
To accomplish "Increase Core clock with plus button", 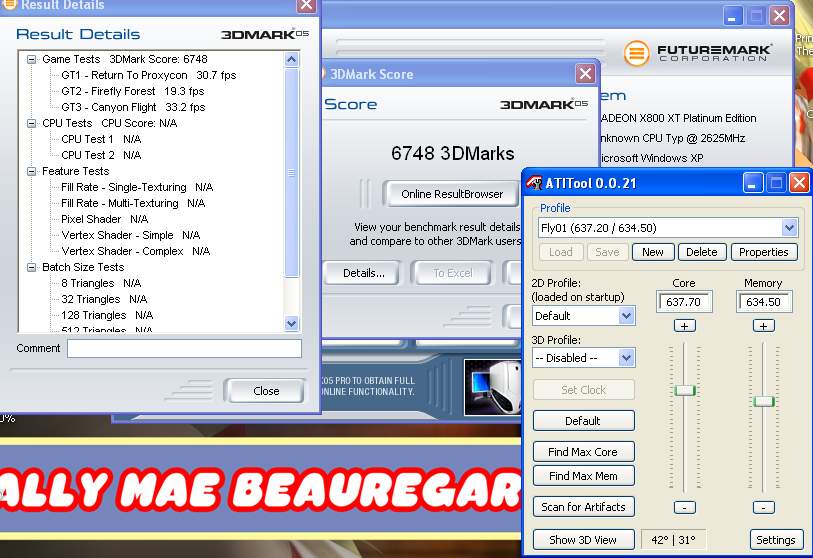I will (684, 326).
